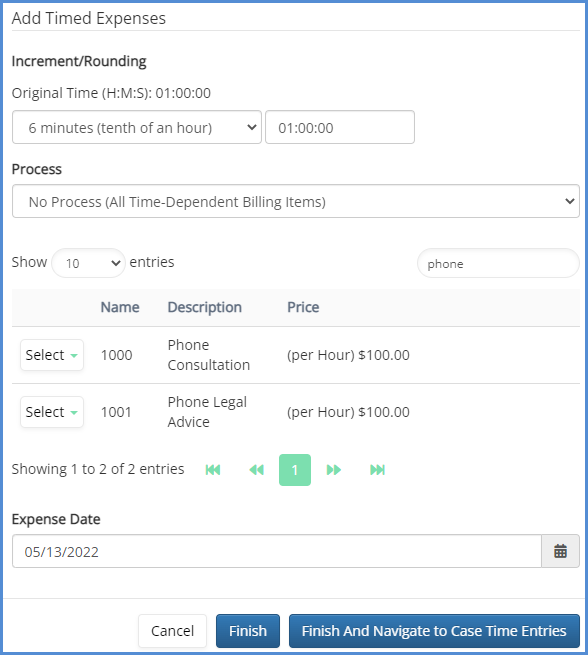Viewport: 588px width, 655px height.
Task: Click the rounded time 01:00:00 field
Action: (340, 127)
